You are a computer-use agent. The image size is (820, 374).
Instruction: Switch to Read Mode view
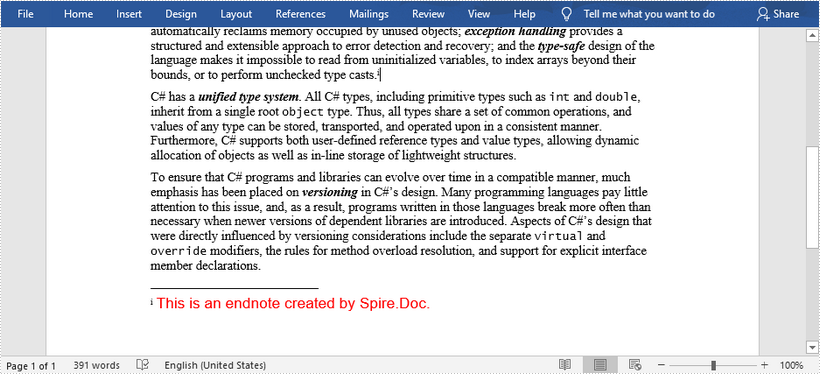point(565,365)
